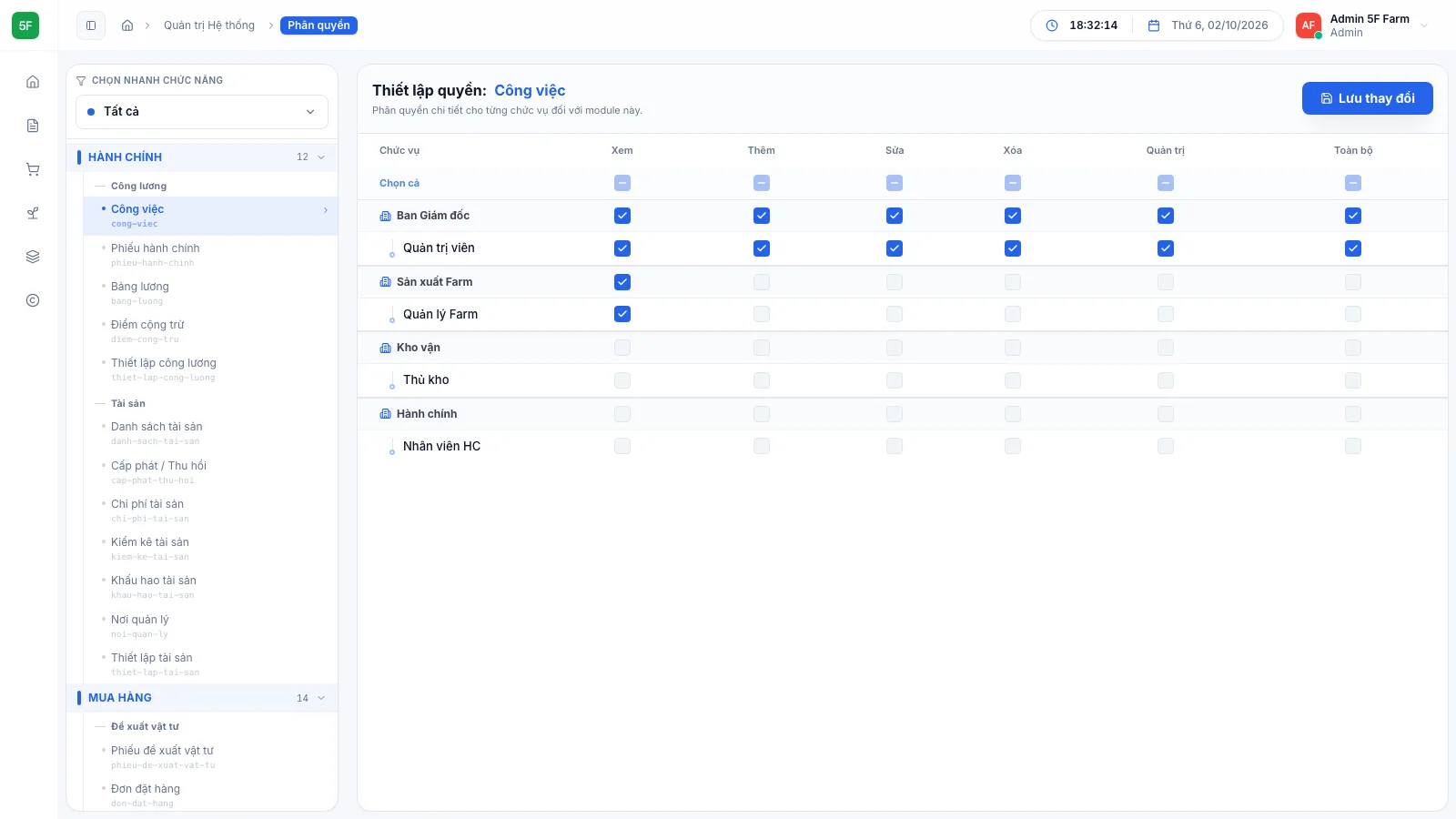Uncheck Xem for Quản lý Farm

[622, 314]
